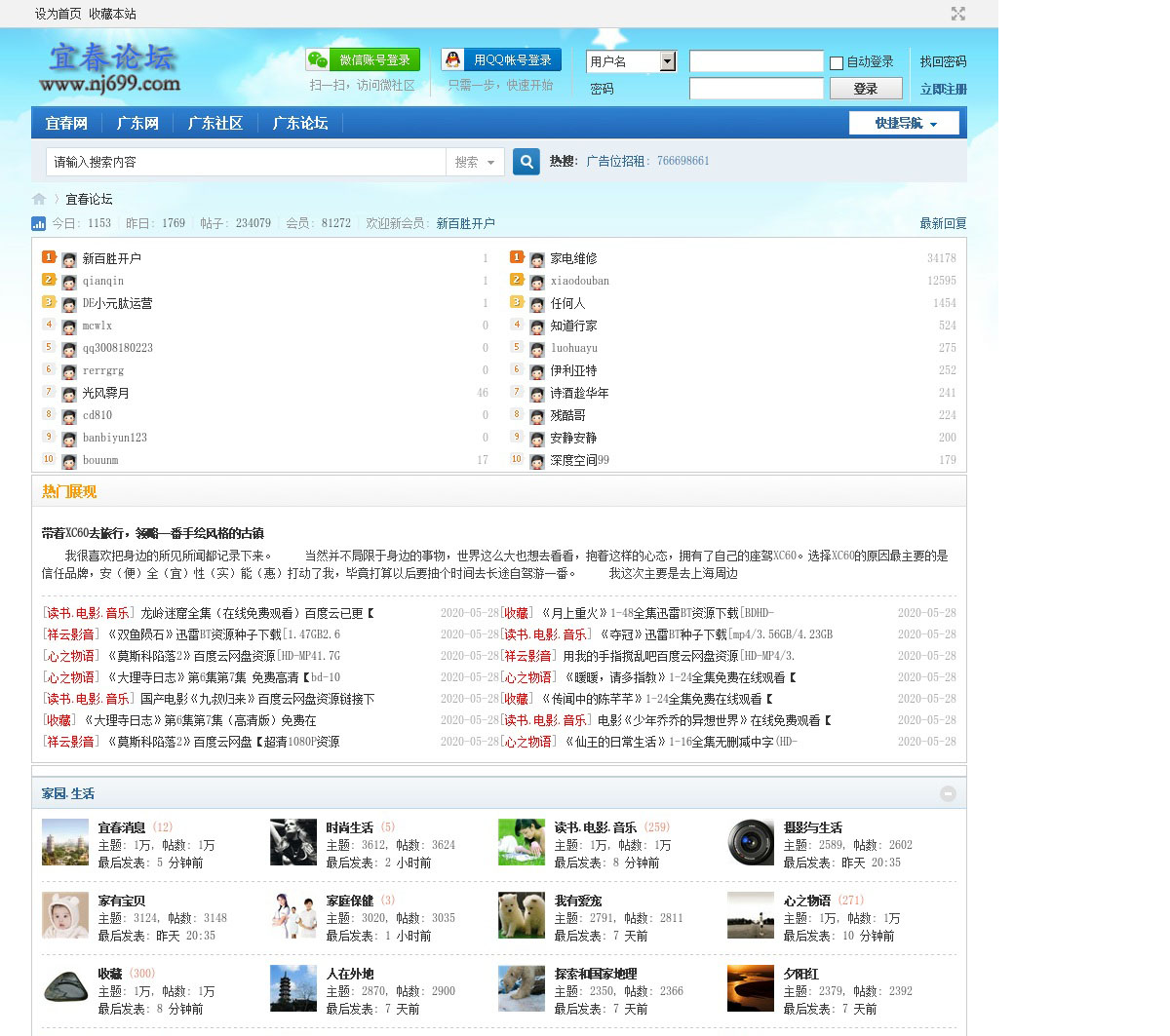
Task: Click 设为首页 at the top
Action: pyautogui.click(x=58, y=14)
